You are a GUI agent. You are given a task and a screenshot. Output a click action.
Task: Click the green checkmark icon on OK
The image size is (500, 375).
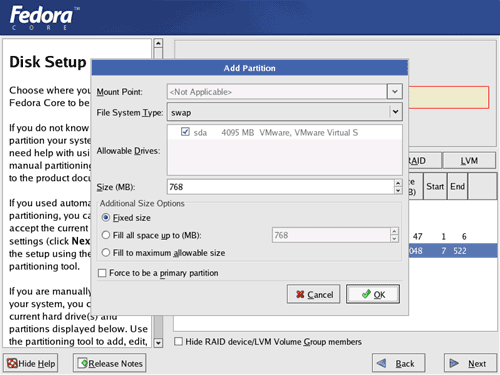[366, 294]
